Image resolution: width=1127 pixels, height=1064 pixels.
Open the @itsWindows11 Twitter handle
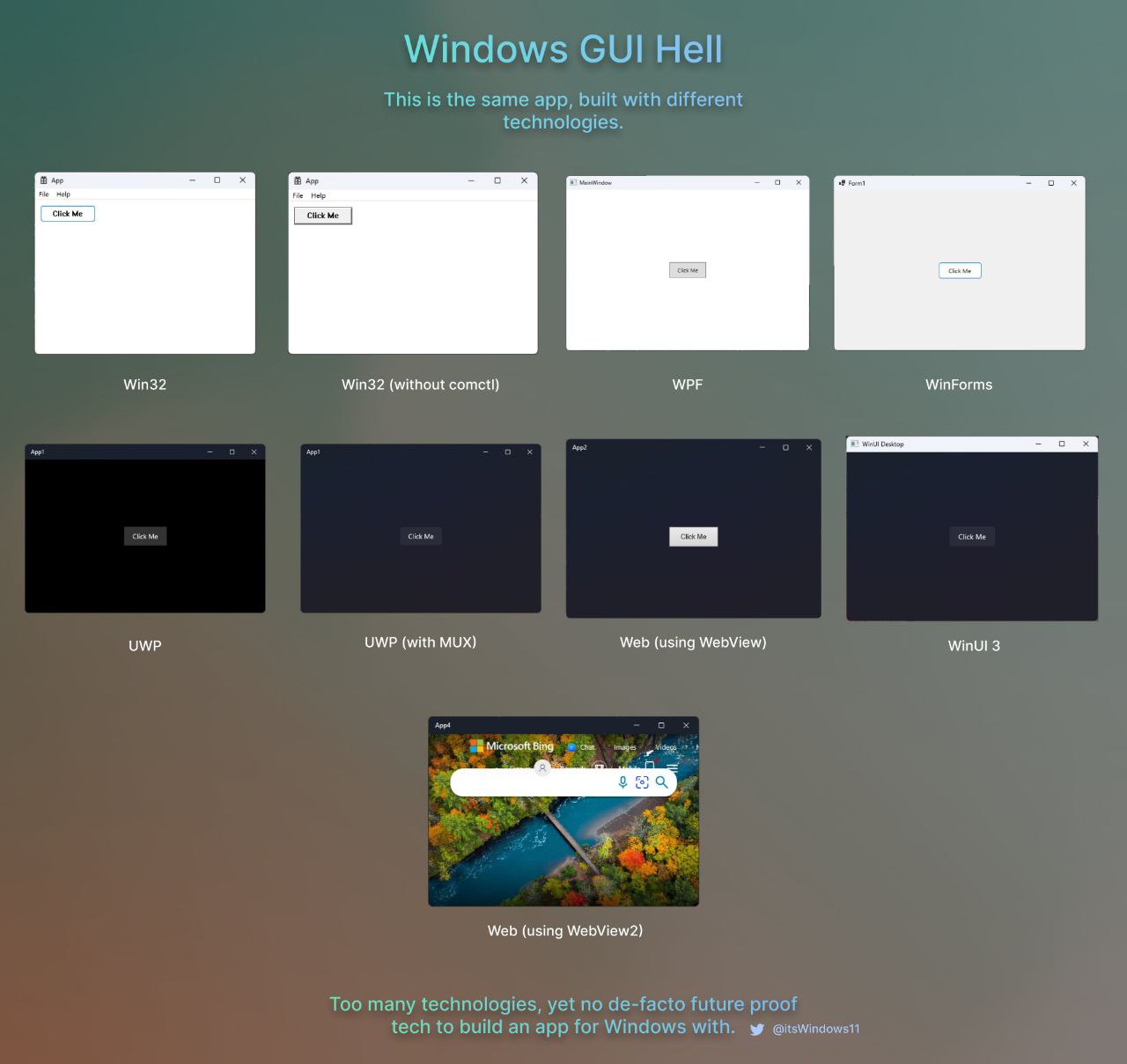(x=816, y=1029)
